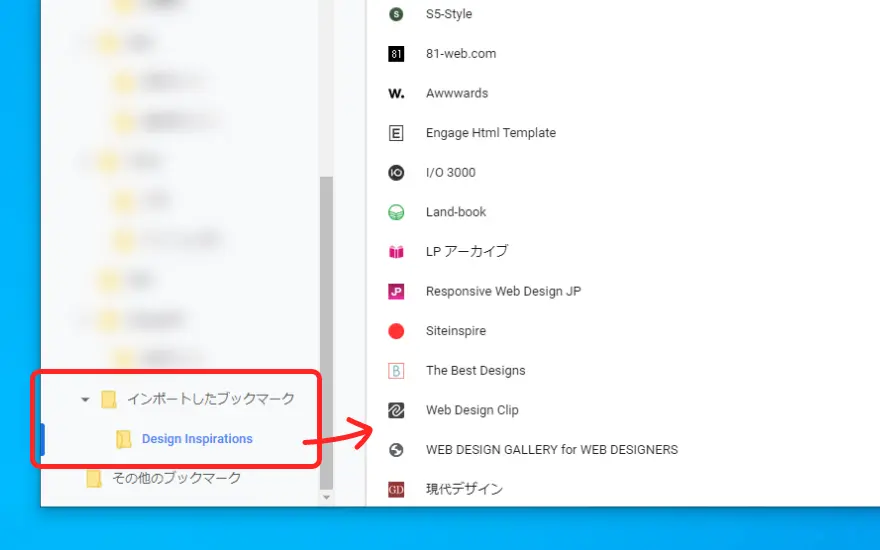
Task: Open WEB DESIGN GALLERY for WEB DESIGNERS
Action: click(552, 450)
